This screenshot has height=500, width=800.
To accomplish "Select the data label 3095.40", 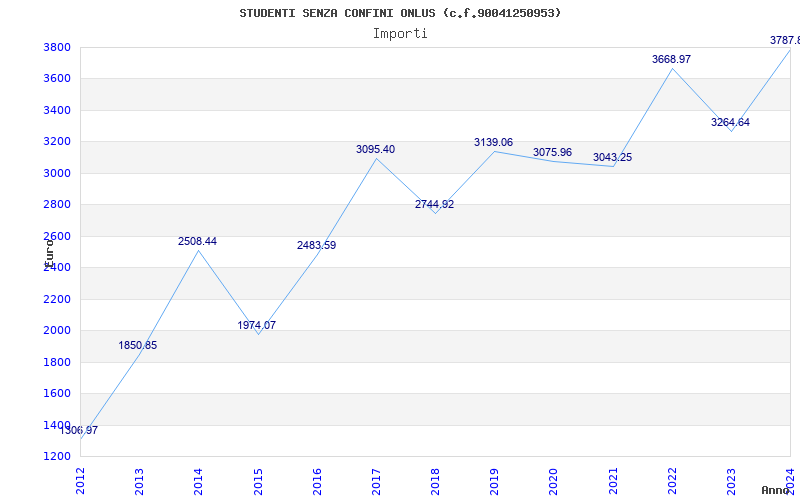I will tap(376, 149).
